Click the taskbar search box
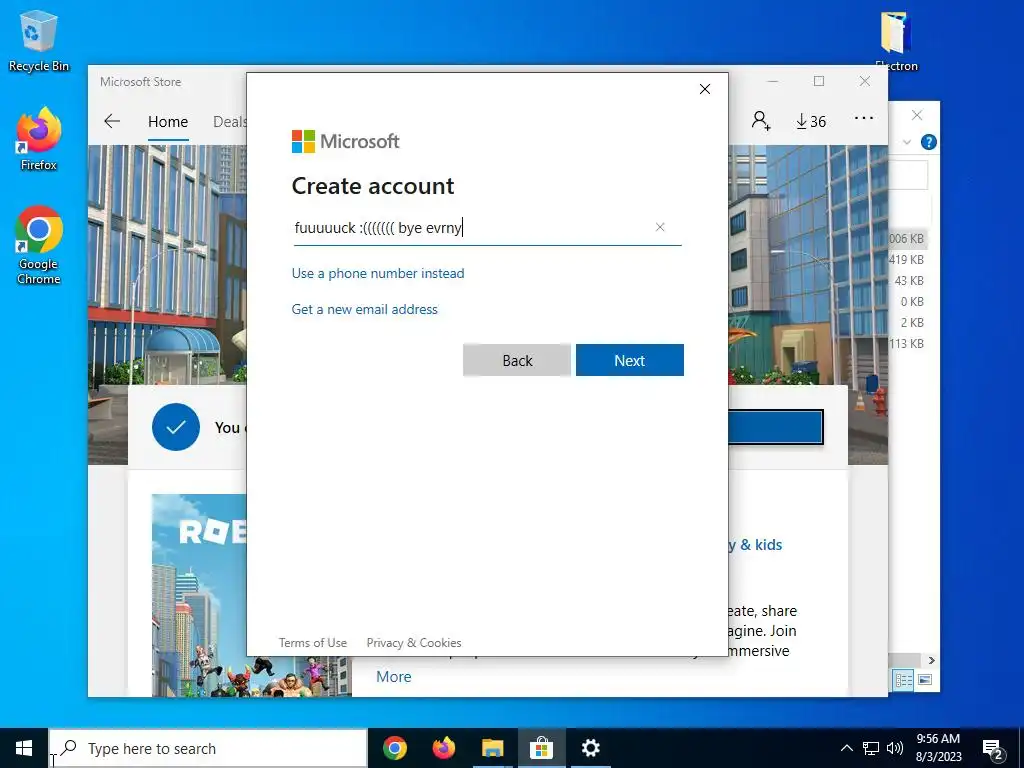 (x=208, y=748)
